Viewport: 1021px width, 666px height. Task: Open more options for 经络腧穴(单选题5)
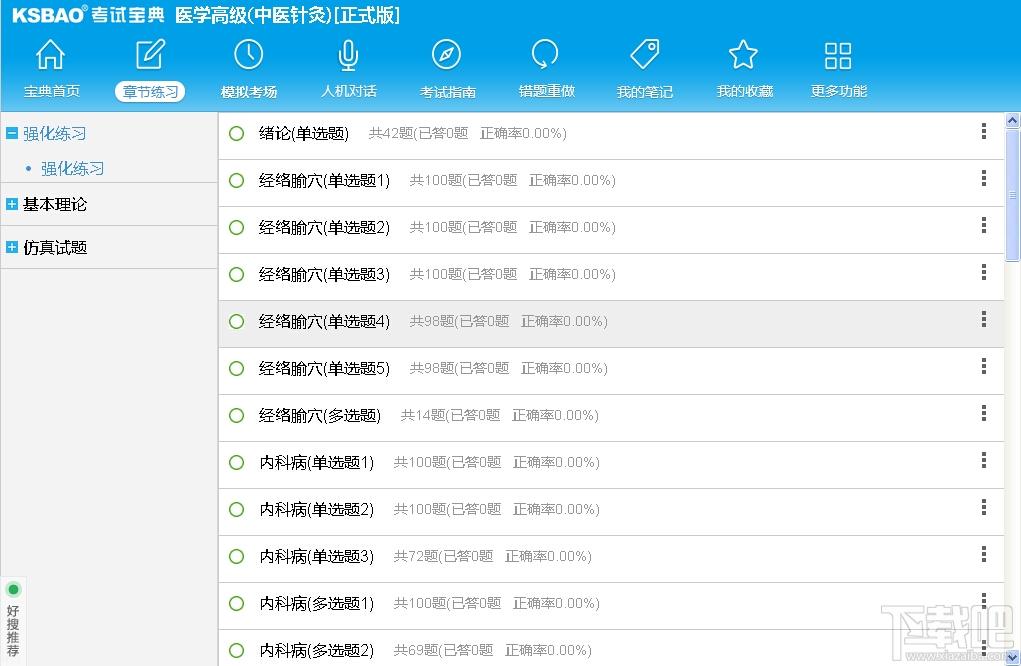click(x=984, y=367)
